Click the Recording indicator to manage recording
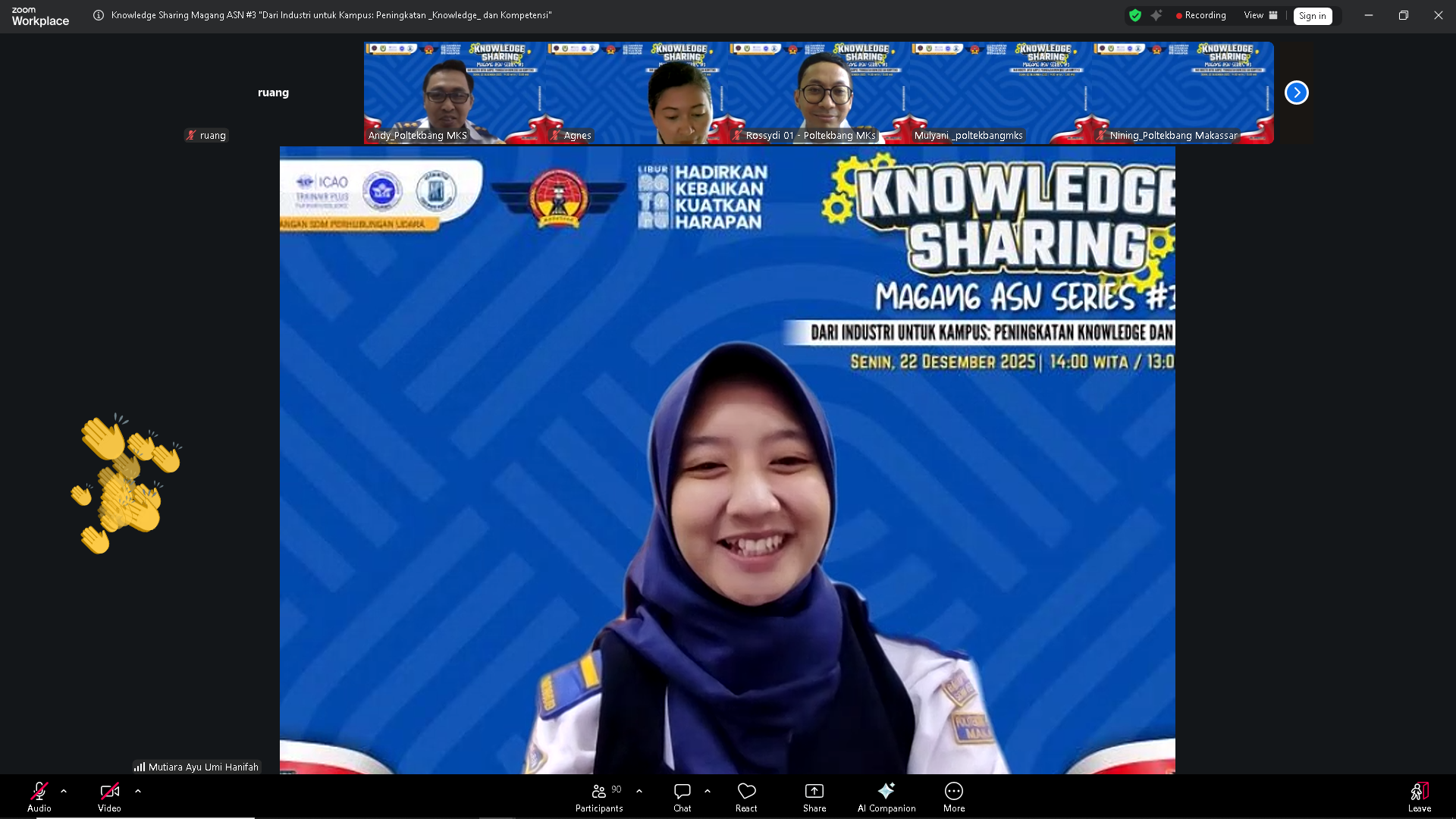This screenshot has height=819, width=1456. tap(1200, 15)
